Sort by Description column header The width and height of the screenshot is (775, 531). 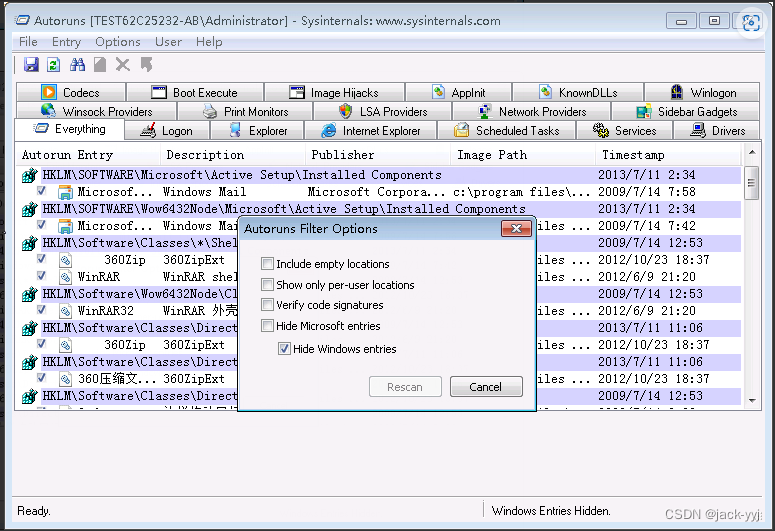point(232,155)
